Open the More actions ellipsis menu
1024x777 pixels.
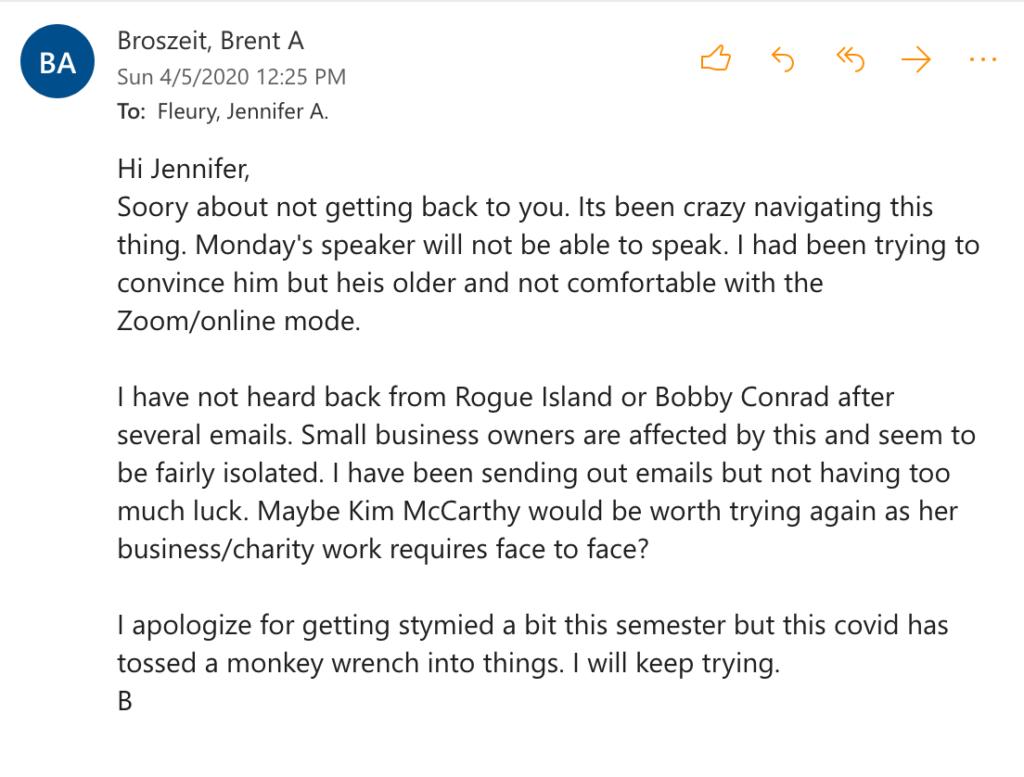coord(983,60)
